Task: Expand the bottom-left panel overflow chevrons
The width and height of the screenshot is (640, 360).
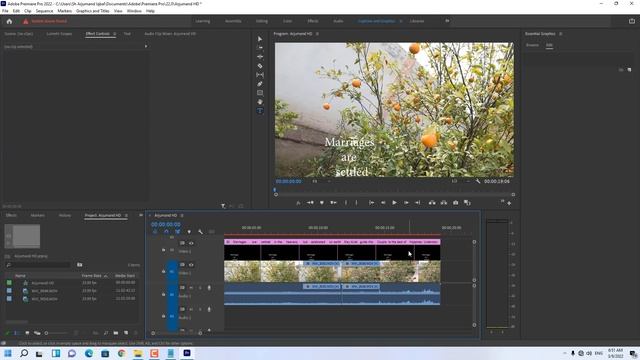Action: tap(141, 215)
